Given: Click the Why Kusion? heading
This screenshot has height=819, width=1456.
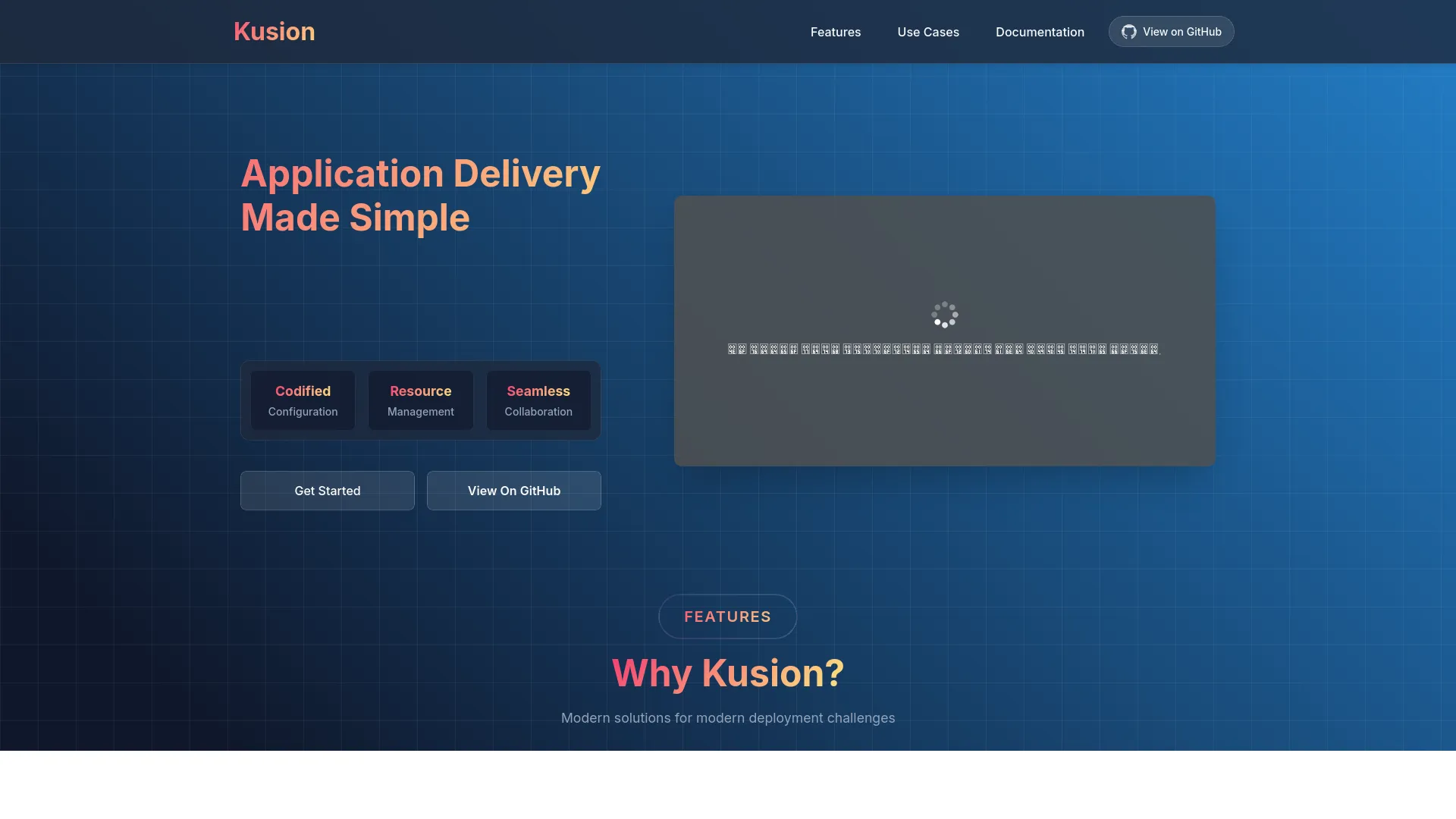Looking at the screenshot, I should click(x=728, y=673).
